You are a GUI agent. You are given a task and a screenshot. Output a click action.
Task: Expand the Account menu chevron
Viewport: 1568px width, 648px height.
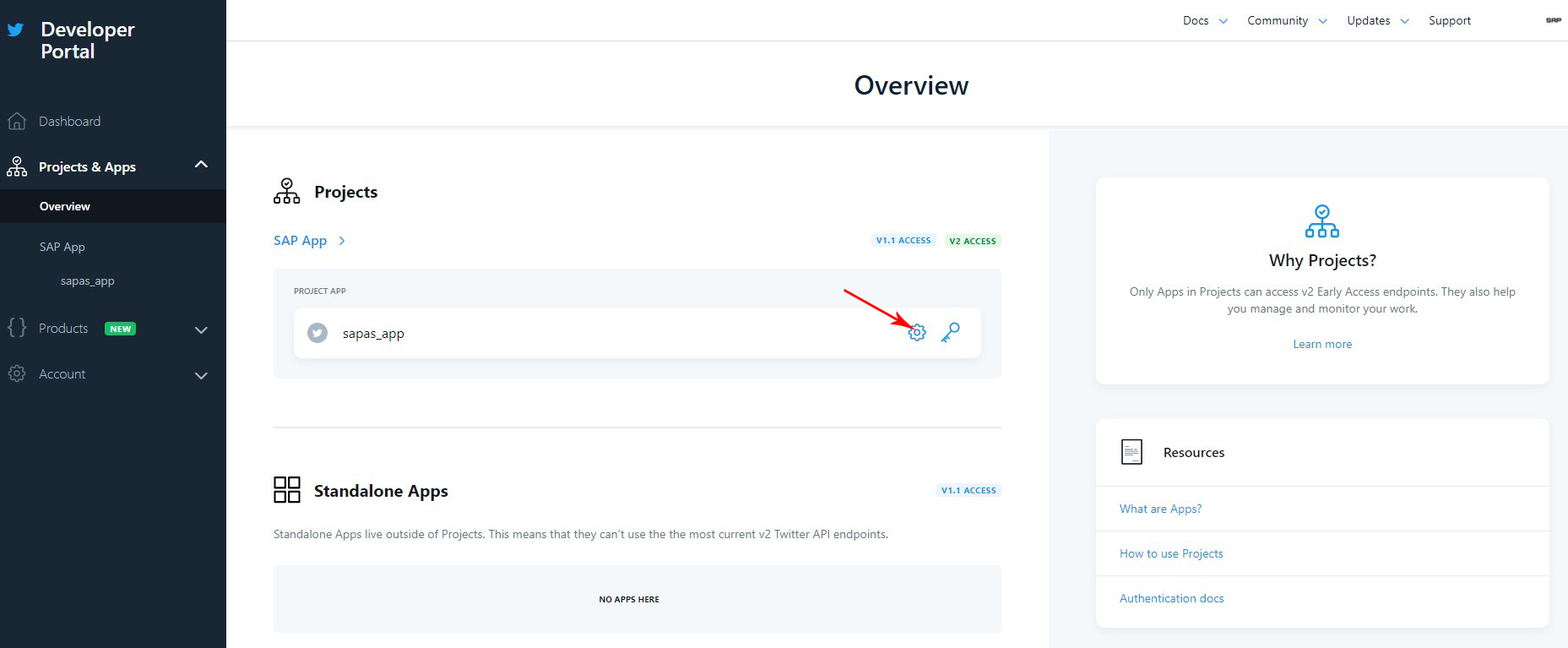201,376
